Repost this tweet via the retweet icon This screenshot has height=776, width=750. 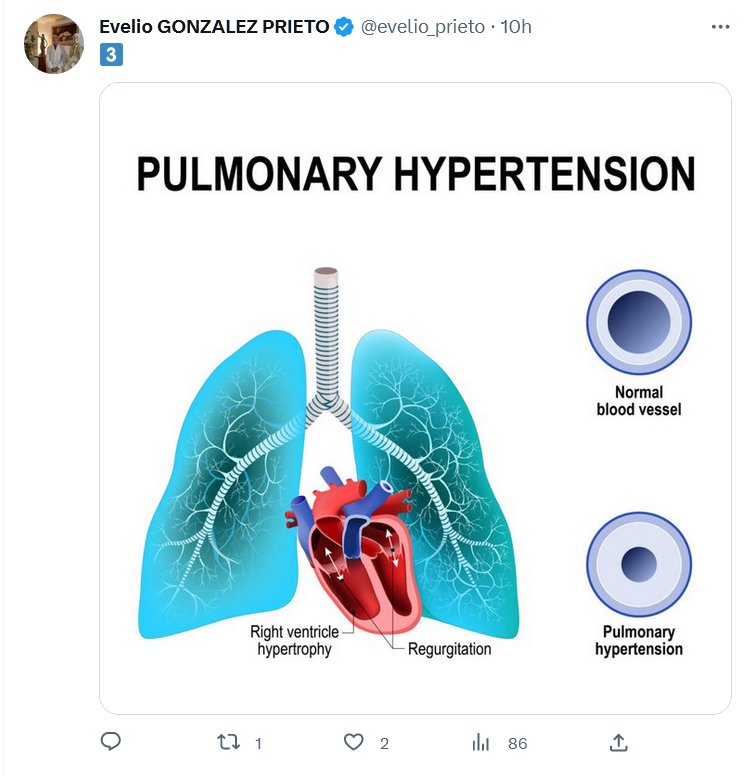229,742
